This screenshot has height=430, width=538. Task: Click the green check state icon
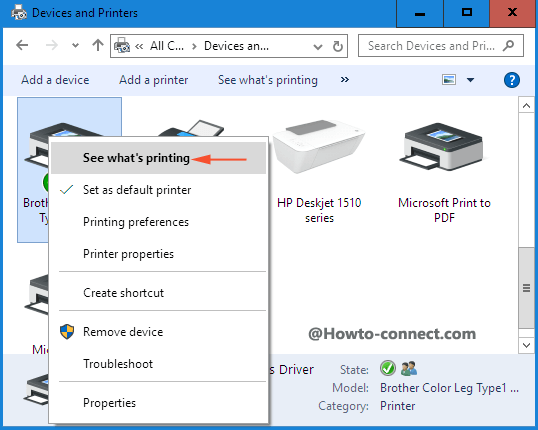coord(388,369)
